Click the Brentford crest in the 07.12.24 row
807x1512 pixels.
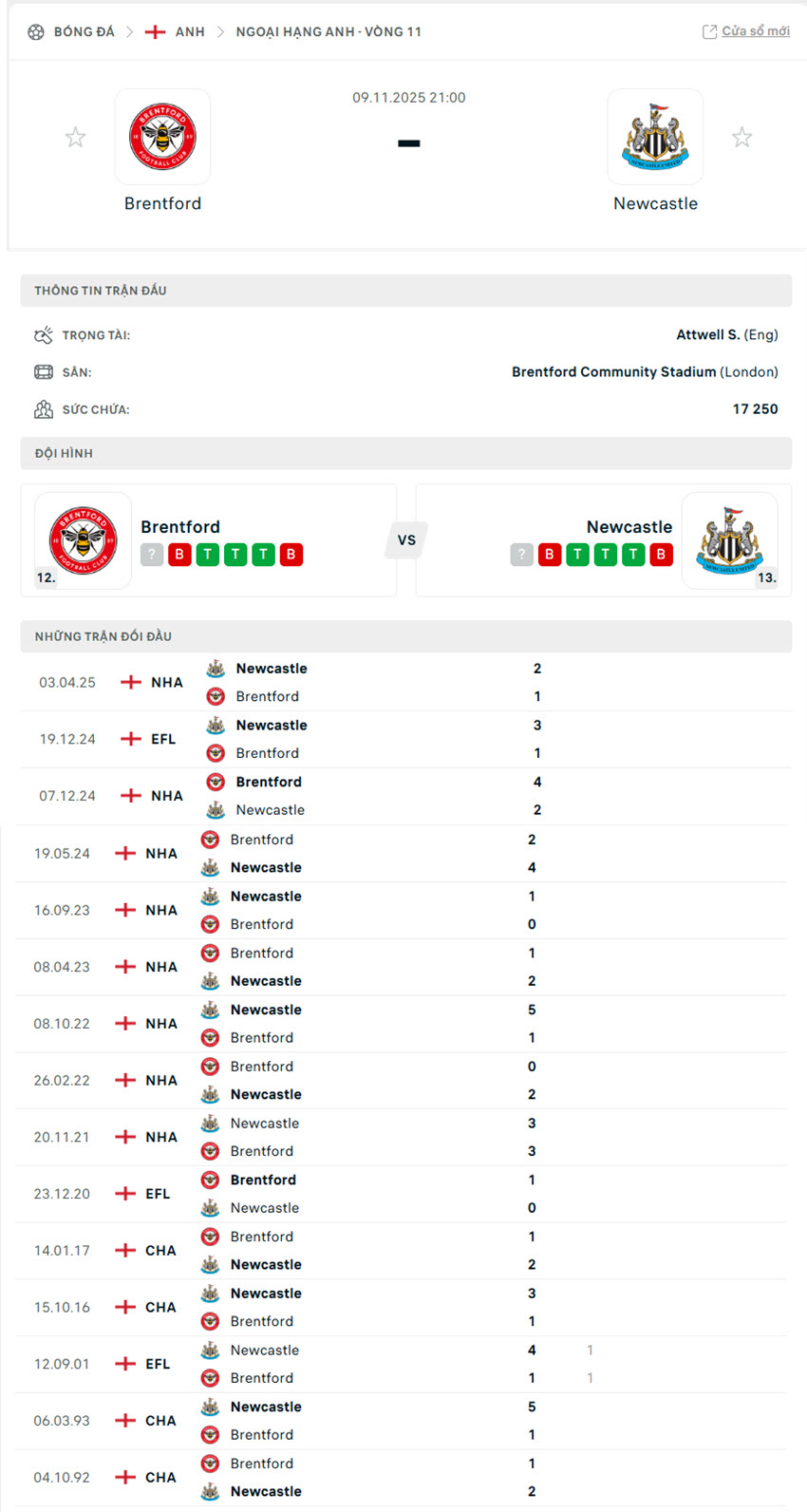click(x=215, y=782)
